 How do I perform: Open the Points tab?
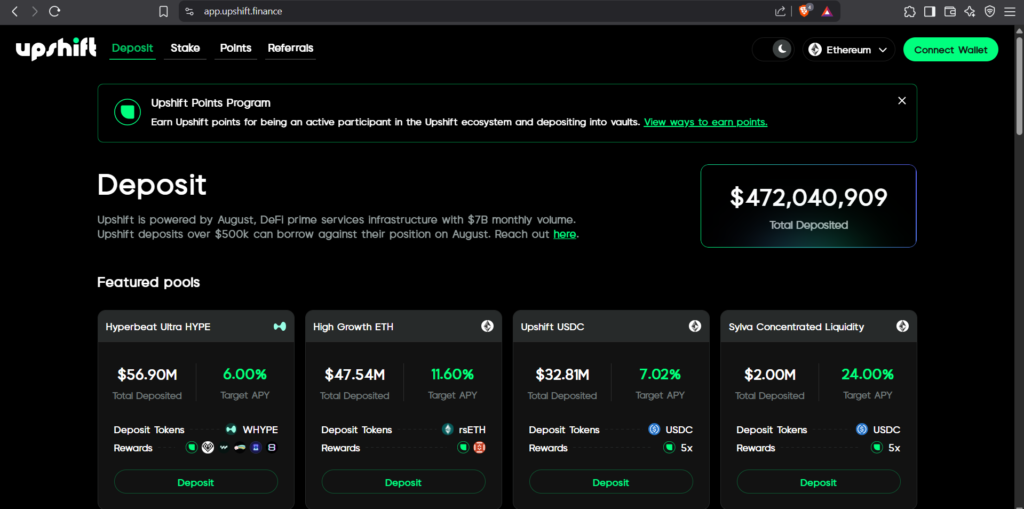236,48
